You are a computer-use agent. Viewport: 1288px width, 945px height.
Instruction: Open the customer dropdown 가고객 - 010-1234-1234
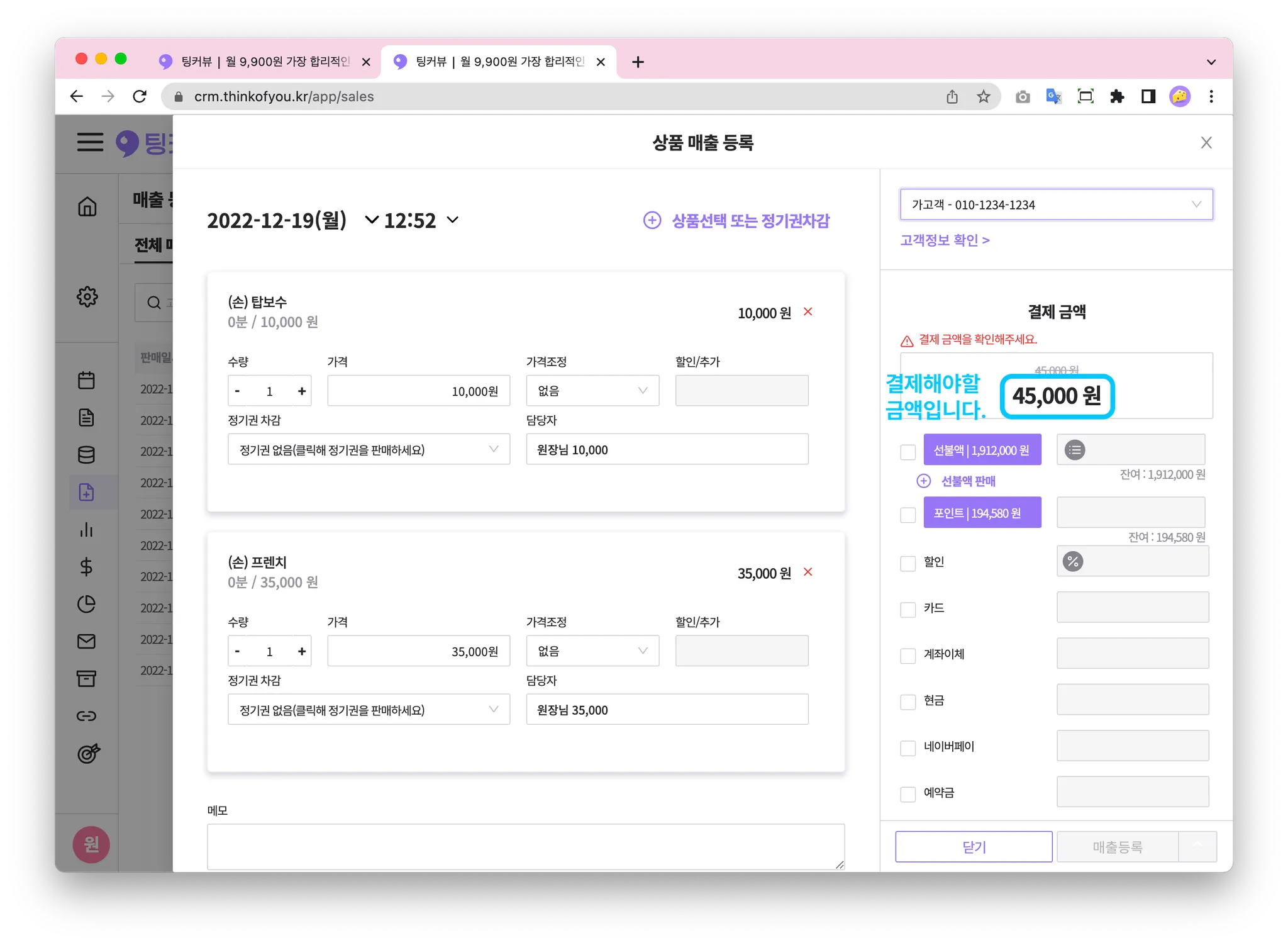[x=1056, y=204]
